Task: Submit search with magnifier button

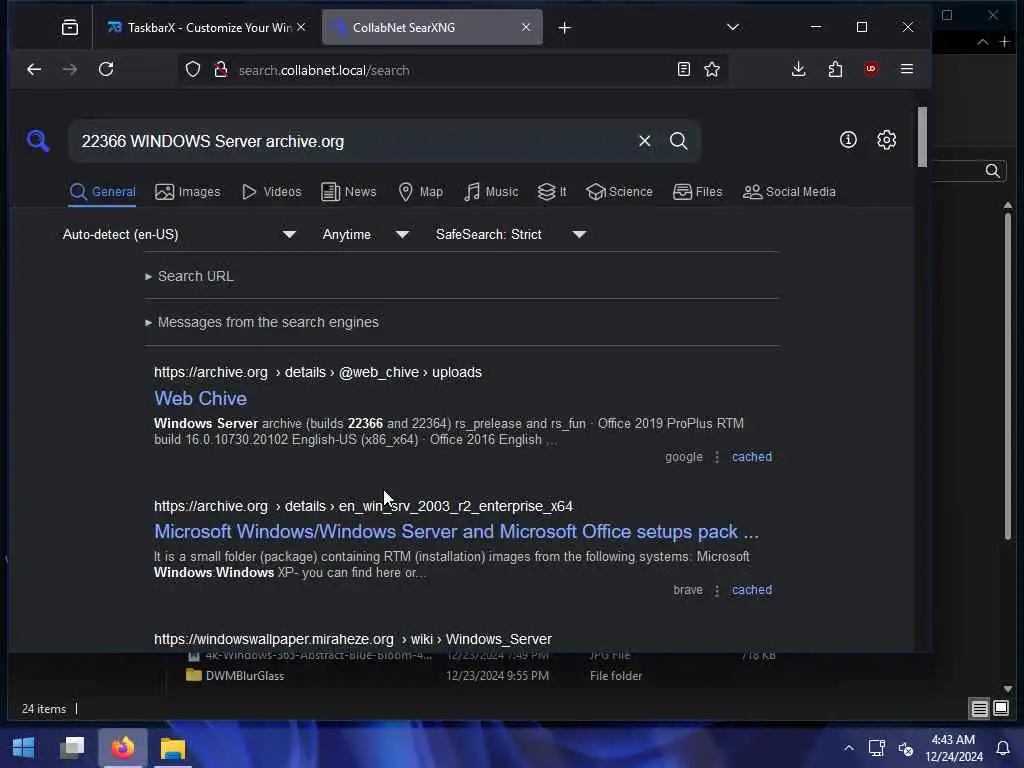Action: 679,141
